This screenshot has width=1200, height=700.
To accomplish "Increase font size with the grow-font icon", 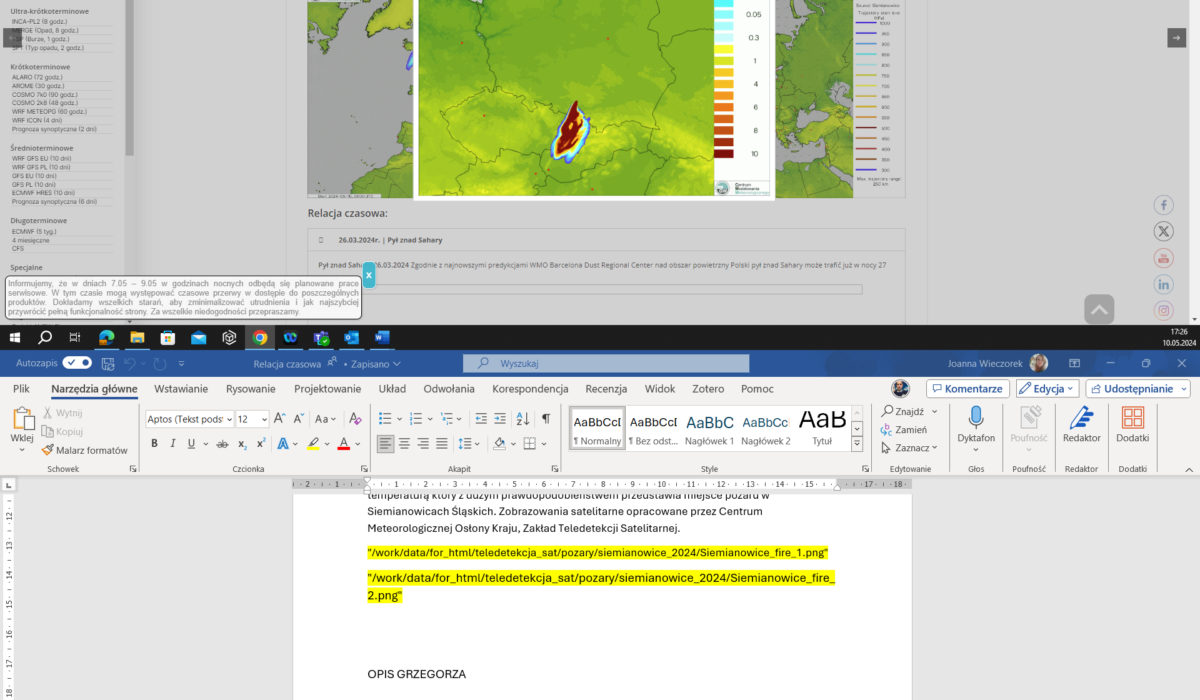I will [280, 419].
